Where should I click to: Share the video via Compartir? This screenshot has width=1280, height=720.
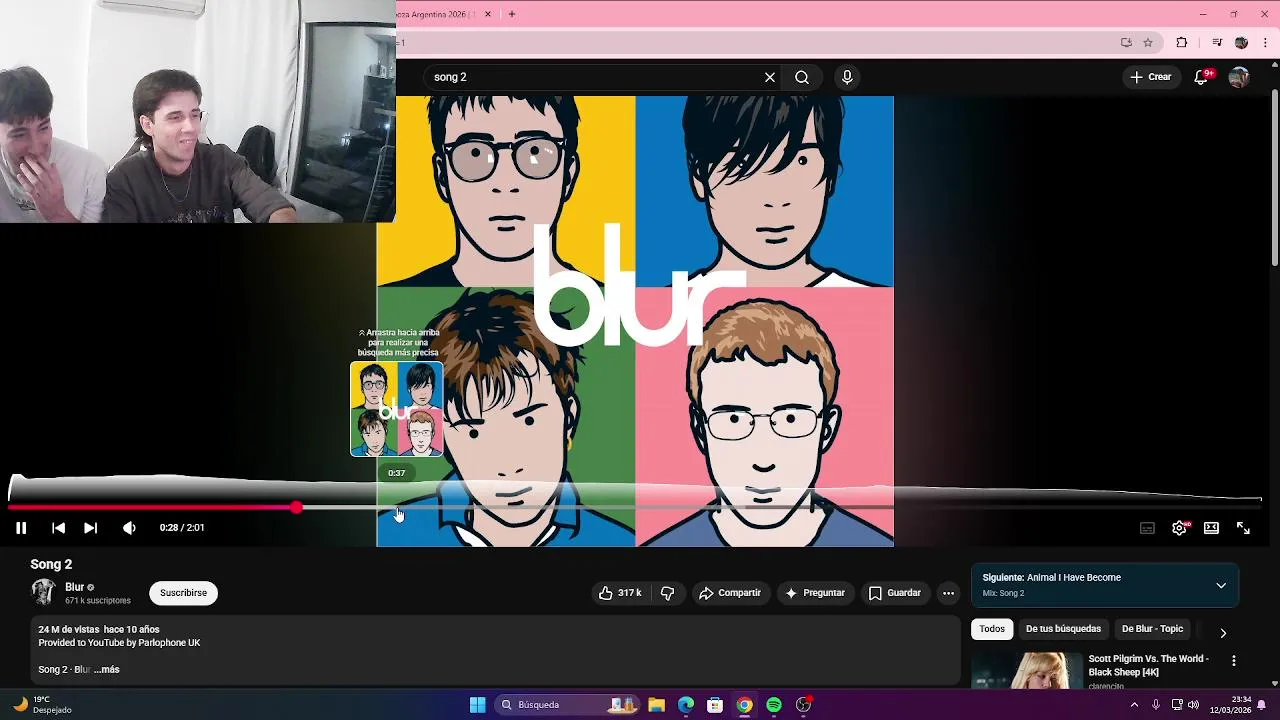click(x=730, y=593)
